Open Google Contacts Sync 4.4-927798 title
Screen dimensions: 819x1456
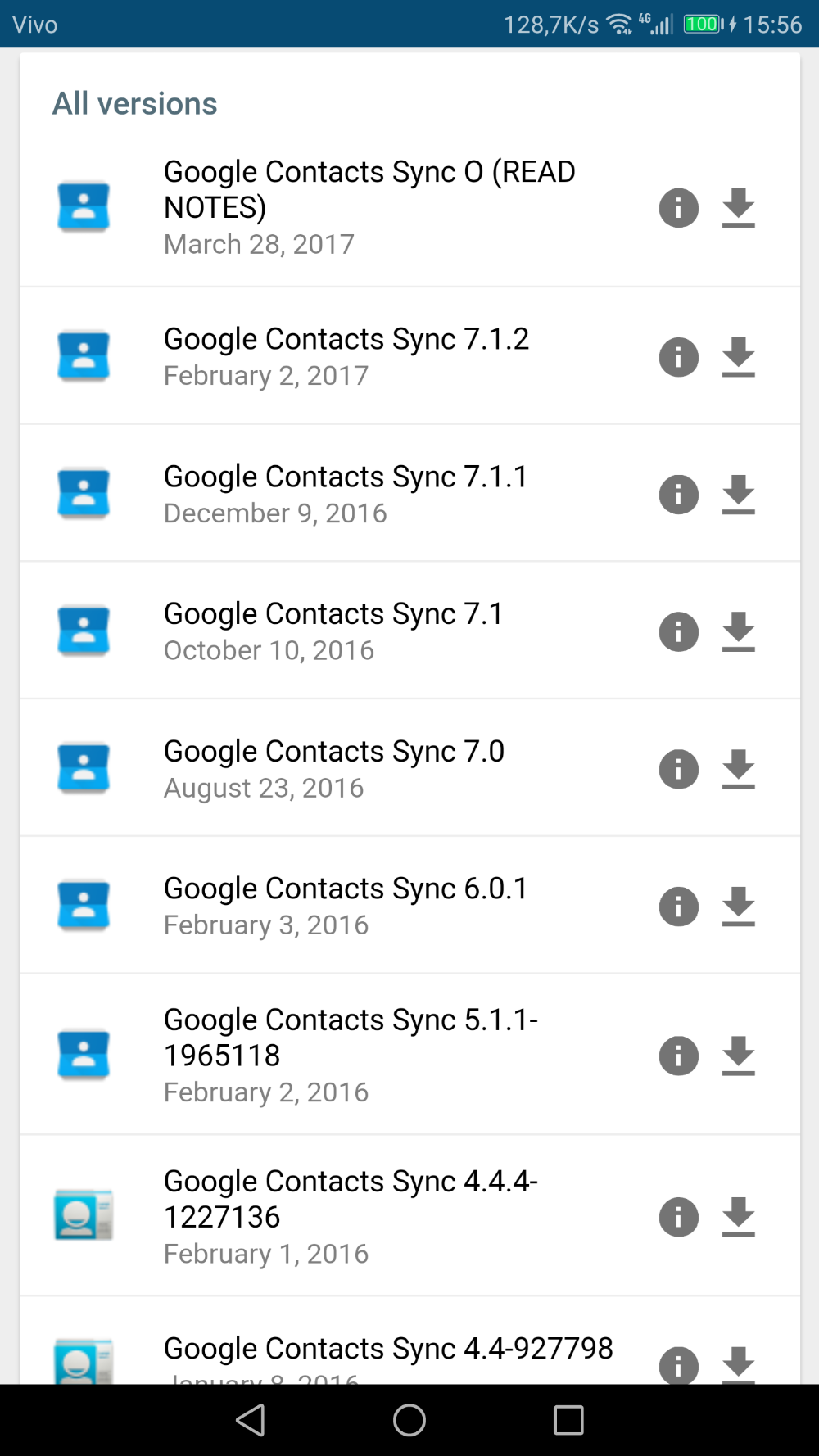(388, 1348)
